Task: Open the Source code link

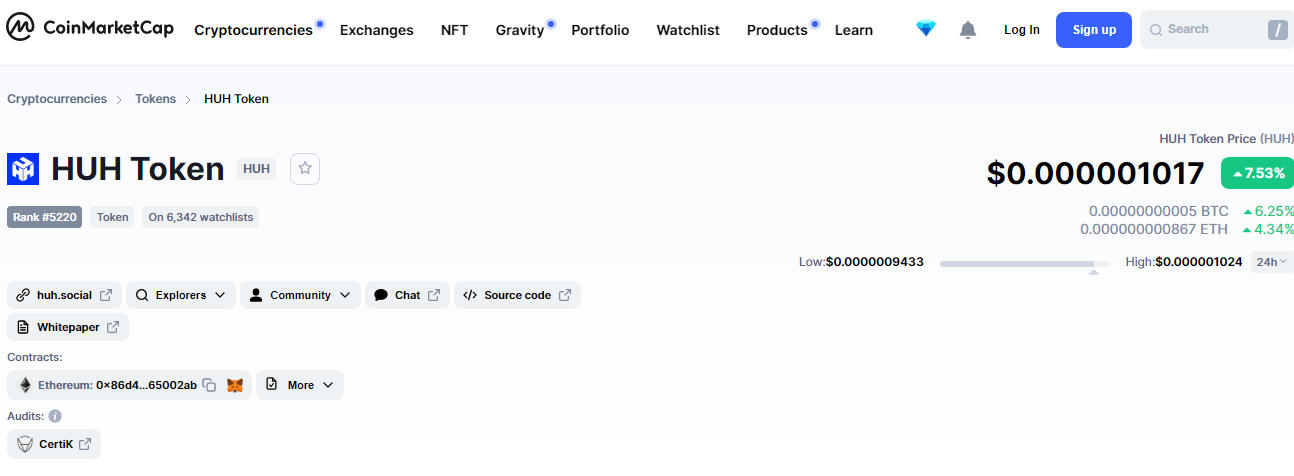Action: (x=517, y=295)
